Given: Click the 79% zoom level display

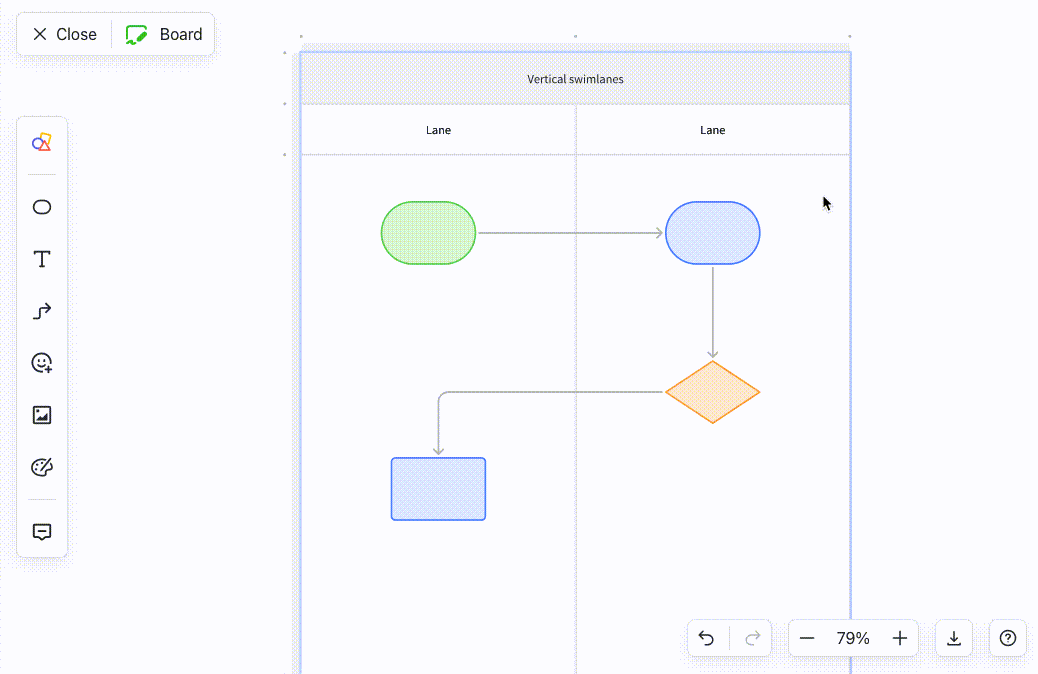Looking at the screenshot, I should [x=852, y=638].
